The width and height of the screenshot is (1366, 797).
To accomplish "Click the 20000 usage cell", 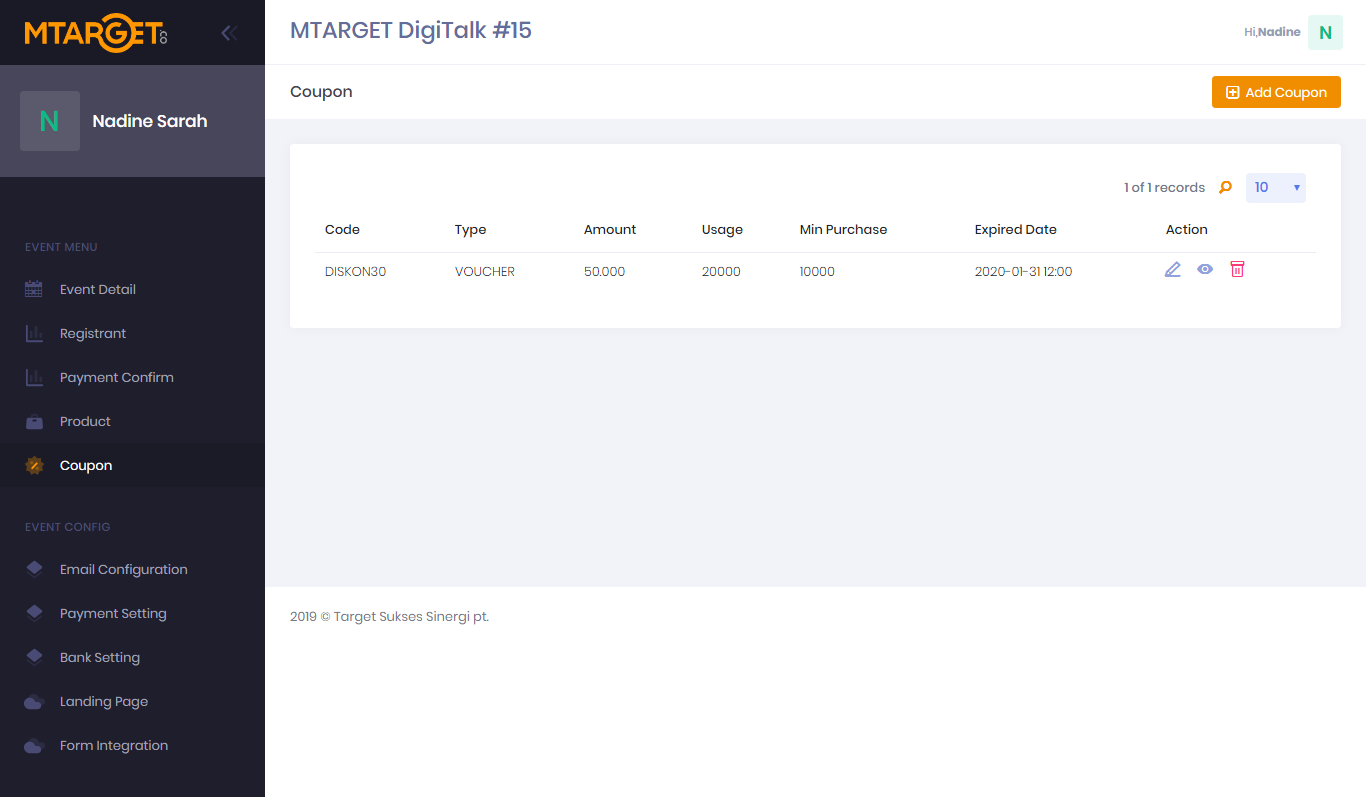I will (721, 271).
